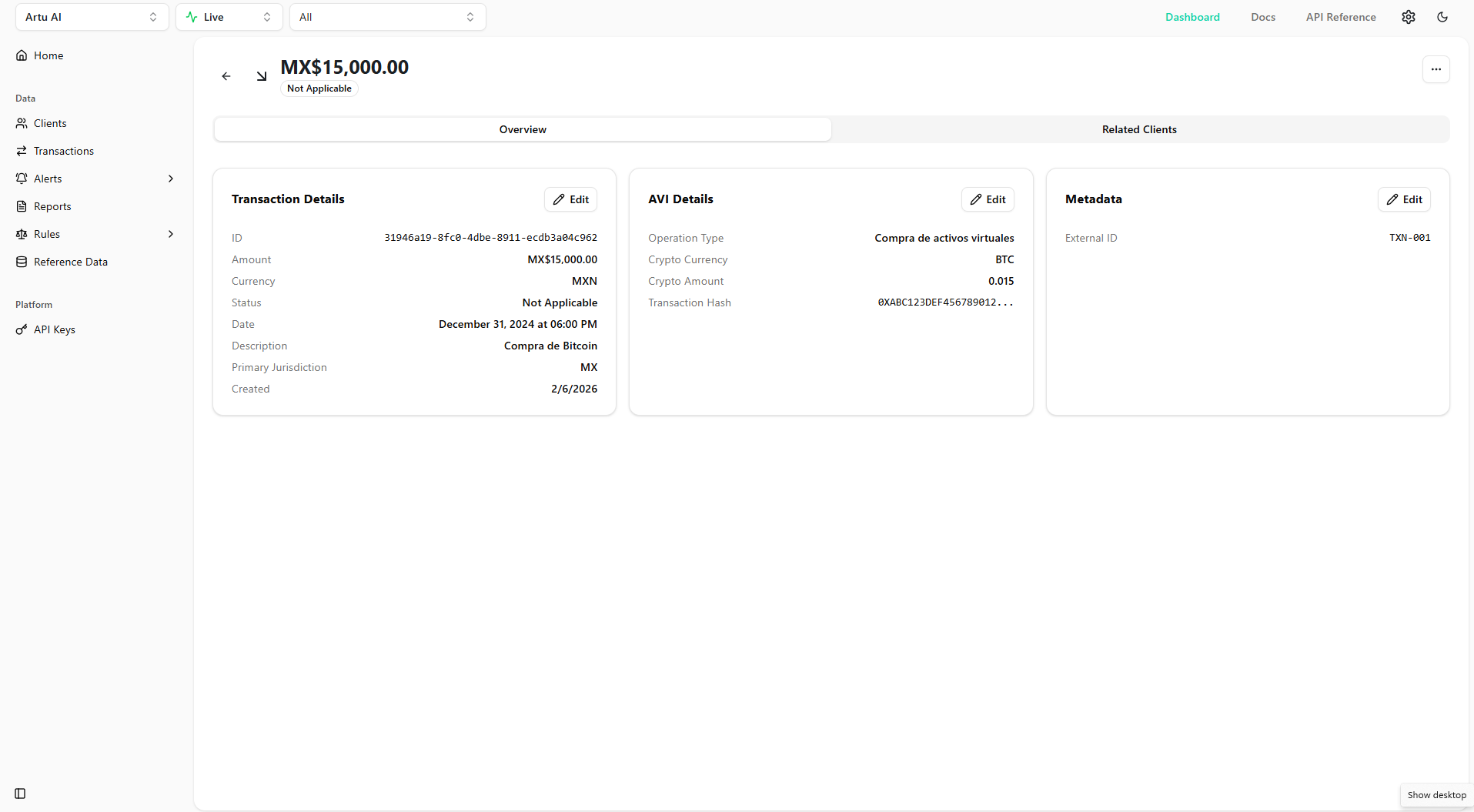Open API Reference in the top navigation
Image resolution: width=1474 pixels, height=812 pixels.
click(x=1341, y=17)
